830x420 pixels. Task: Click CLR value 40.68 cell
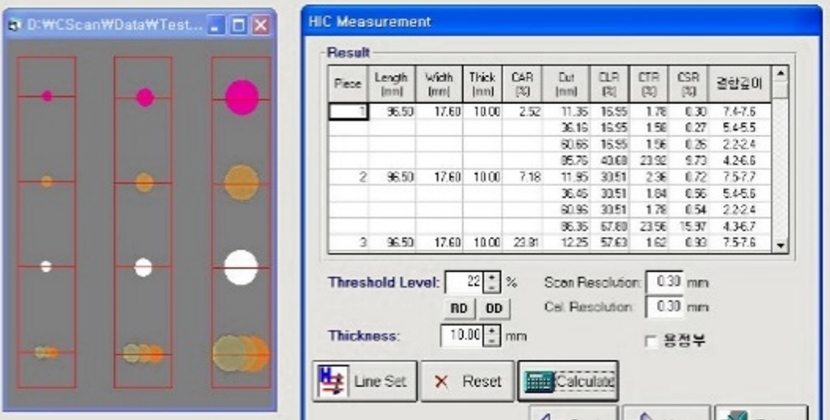[609, 160]
